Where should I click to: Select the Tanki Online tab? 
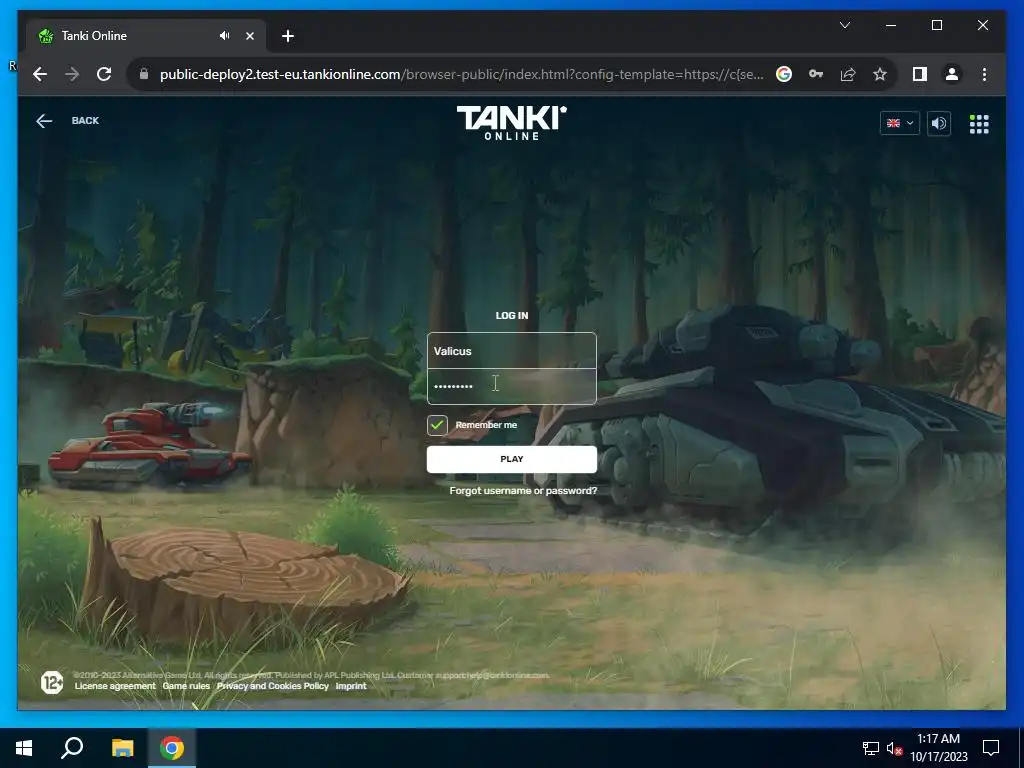tap(145, 36)
